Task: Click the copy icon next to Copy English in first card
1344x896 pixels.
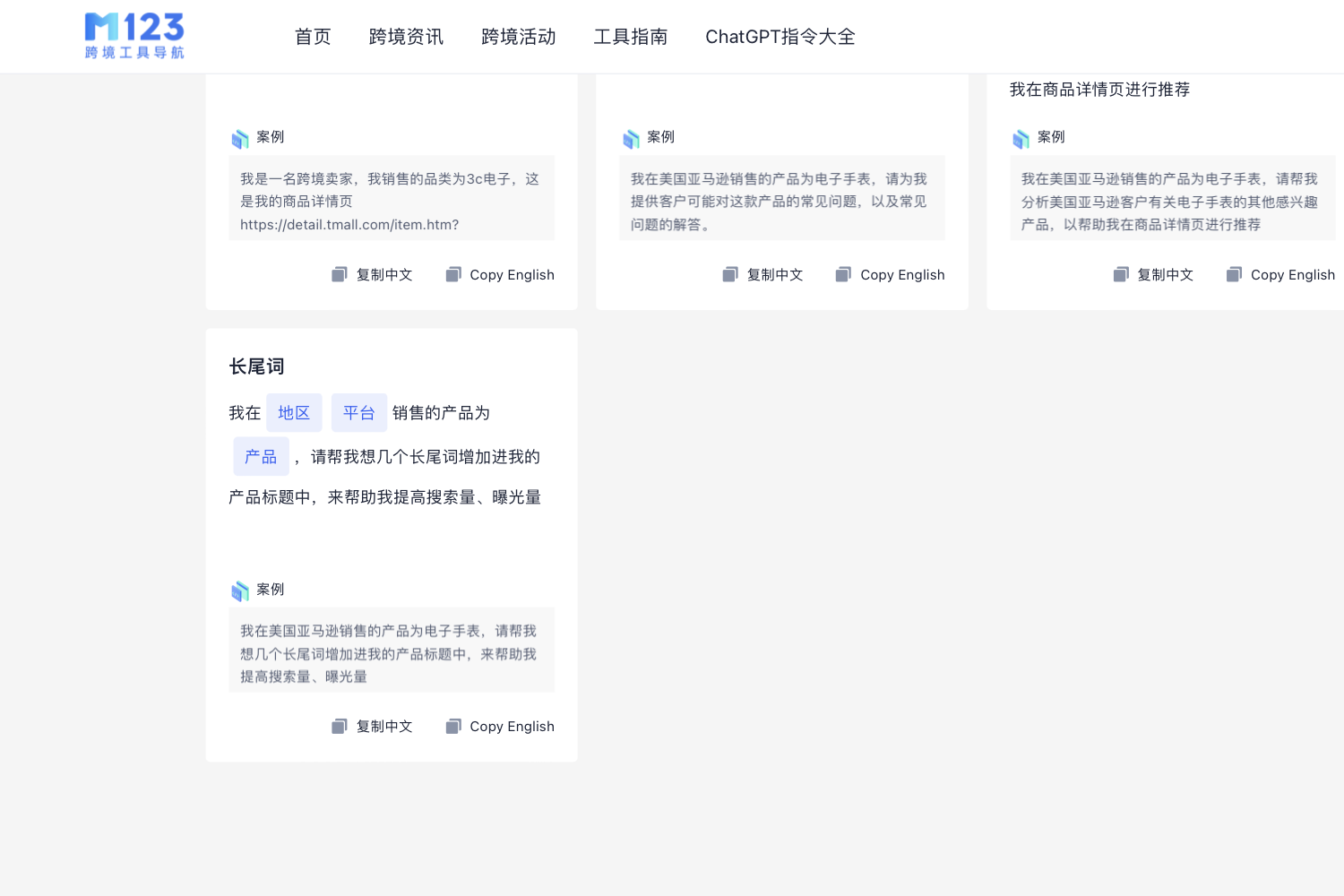Action: (x=452, y=274)
